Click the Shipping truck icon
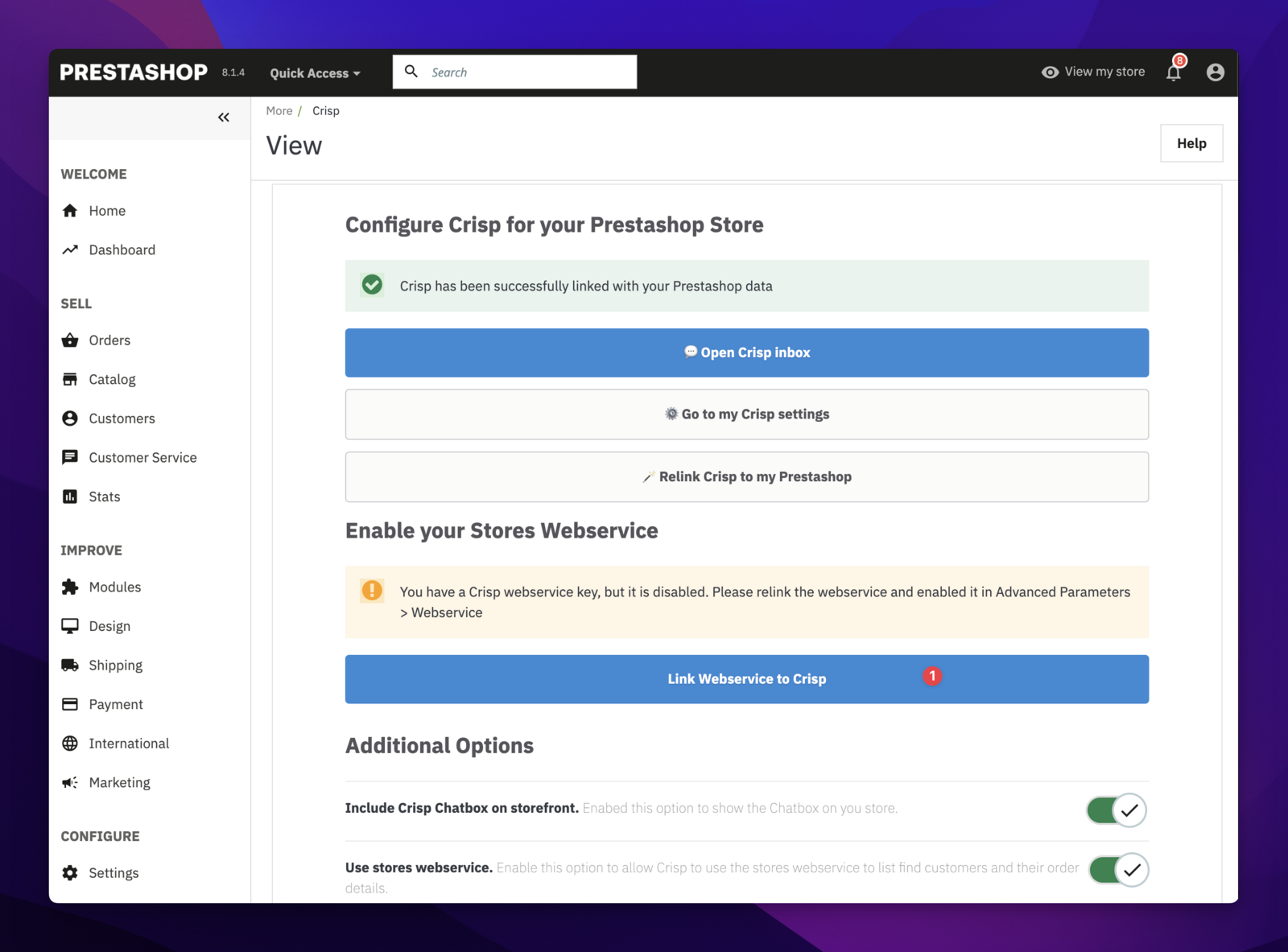 pos(70,665)
